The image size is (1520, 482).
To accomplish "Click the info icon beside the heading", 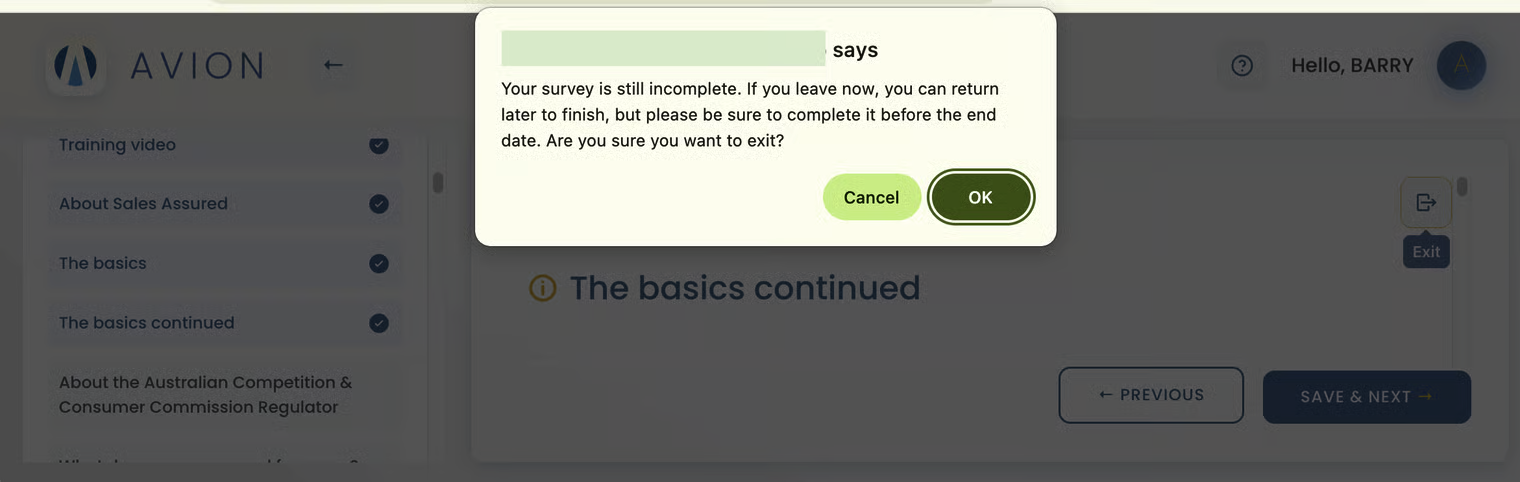I will pyautogui.click(x=542, y=289).
